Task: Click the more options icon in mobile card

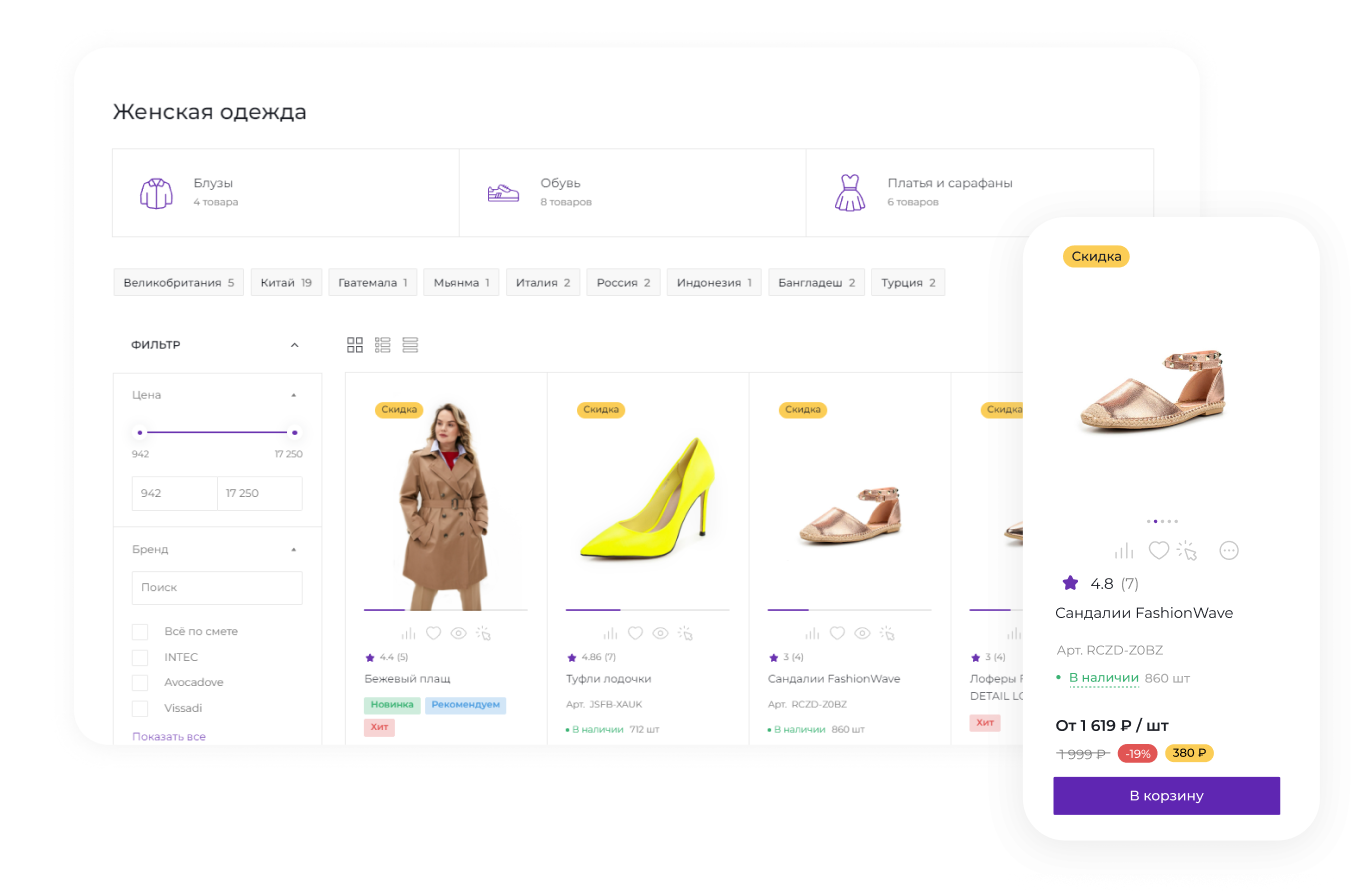Action: pyautogui.click(x=1229, y=550)
